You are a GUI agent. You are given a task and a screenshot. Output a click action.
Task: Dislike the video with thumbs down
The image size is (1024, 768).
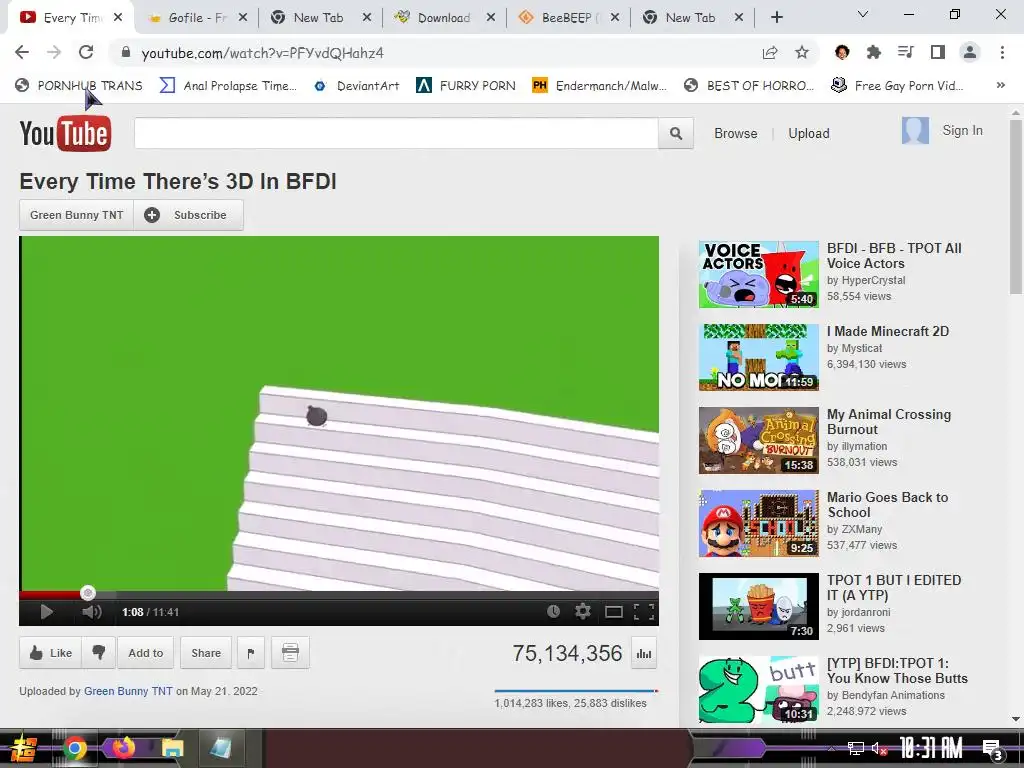[x=99, y=652]
